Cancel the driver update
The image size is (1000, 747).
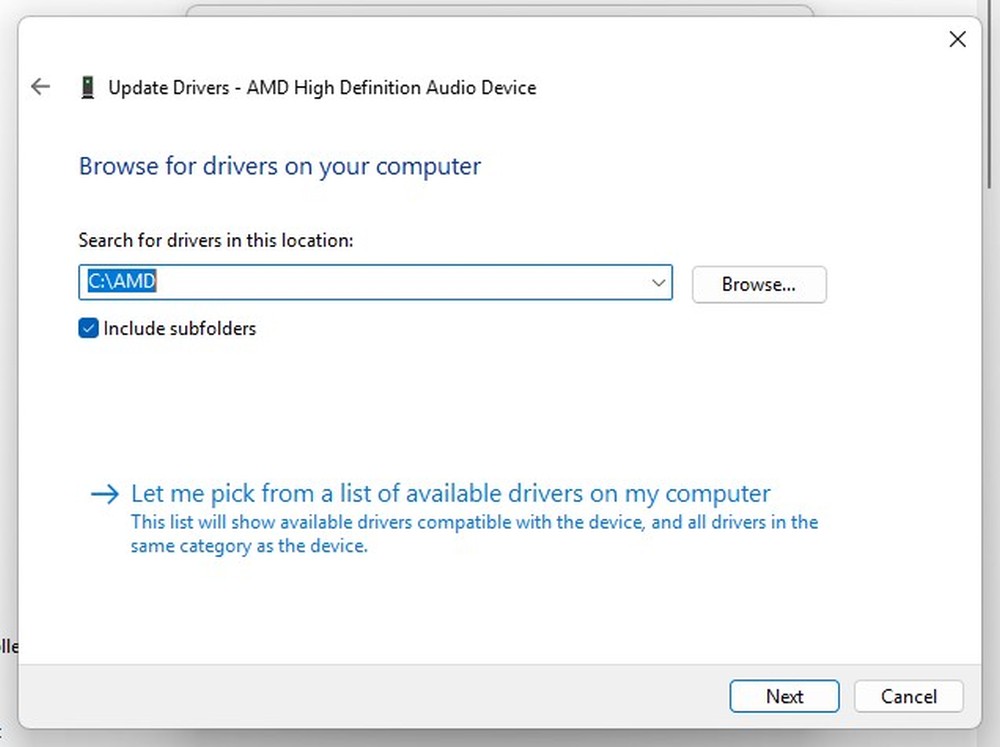pyautogui.click(x=908, y=695)
